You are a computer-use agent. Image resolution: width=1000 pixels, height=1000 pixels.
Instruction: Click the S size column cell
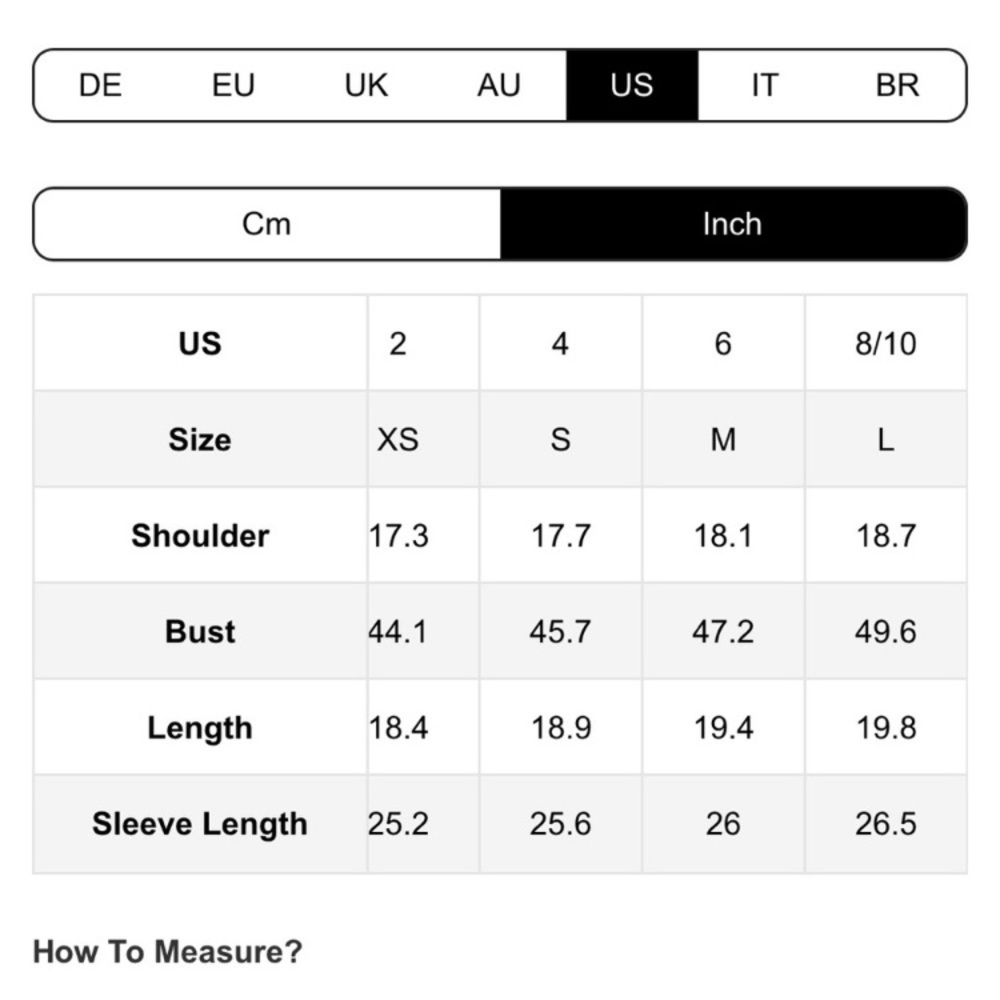click(561, 439)
